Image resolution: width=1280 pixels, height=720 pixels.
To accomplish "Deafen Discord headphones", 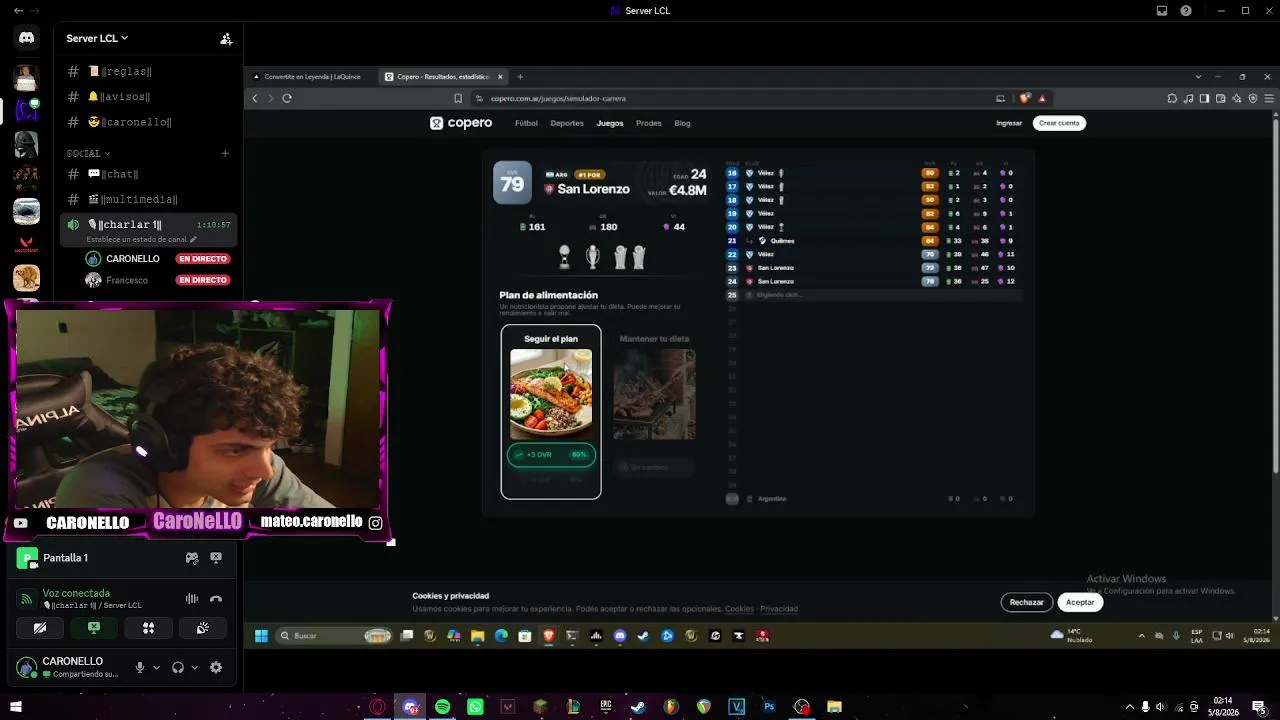I will [178, 668].
